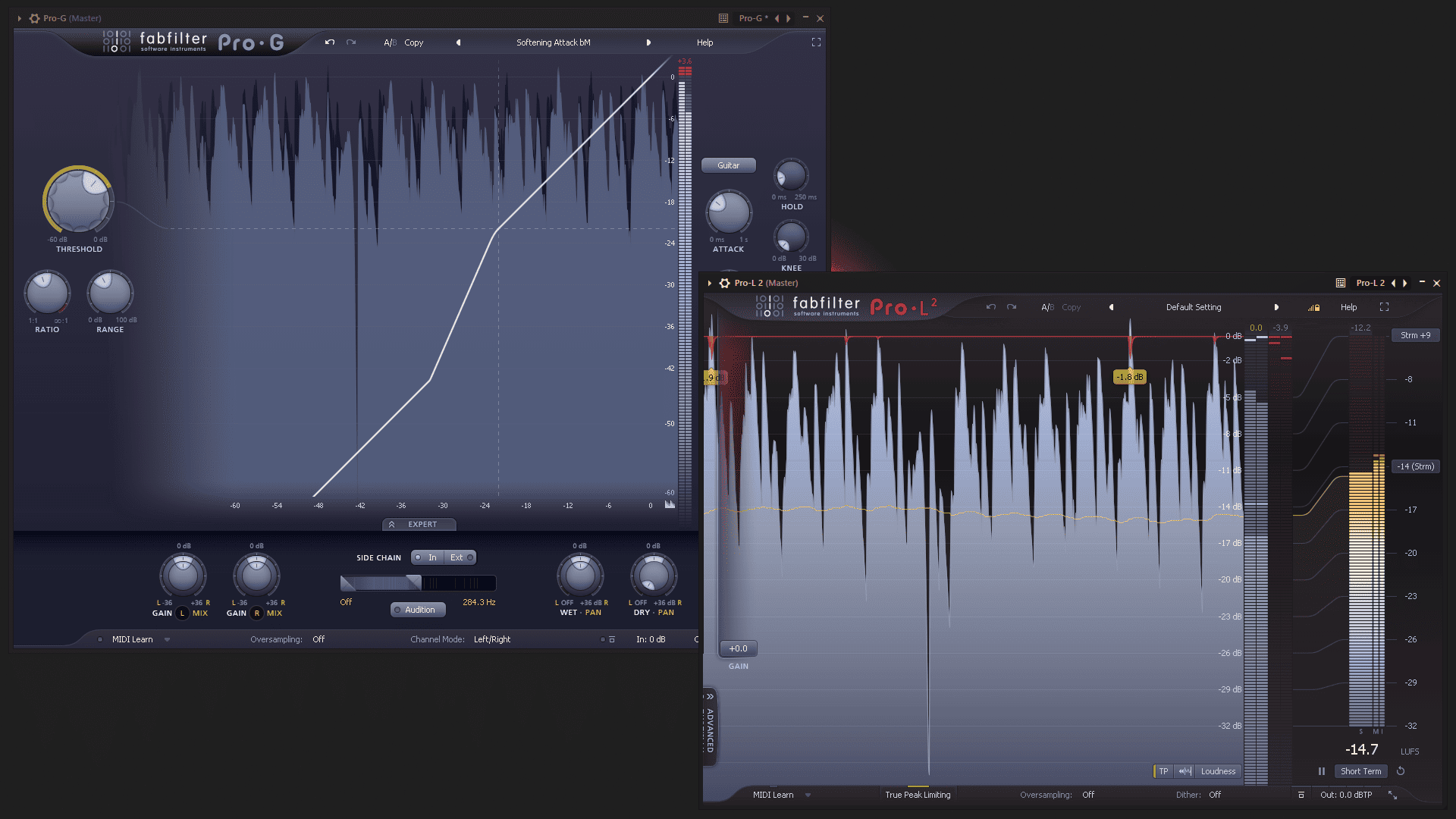Open Softening Attack bM preset menu
Screen dimensions: 1456x819
point(553,42)
